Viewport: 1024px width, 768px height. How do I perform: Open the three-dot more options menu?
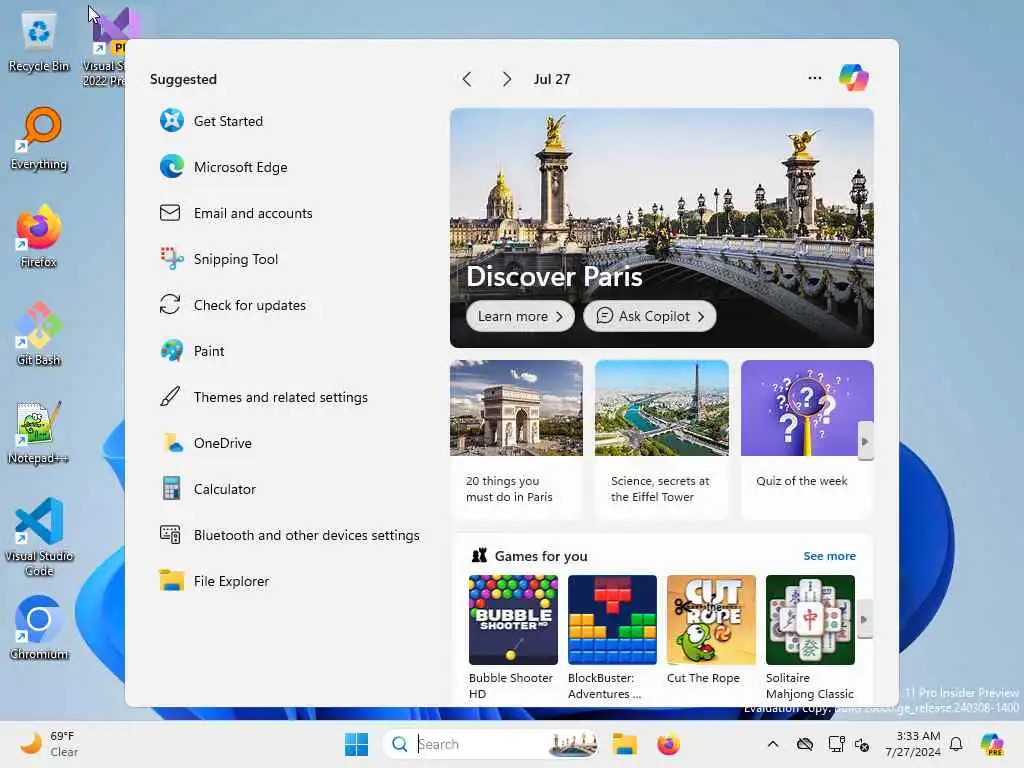[x=814, y=78]
